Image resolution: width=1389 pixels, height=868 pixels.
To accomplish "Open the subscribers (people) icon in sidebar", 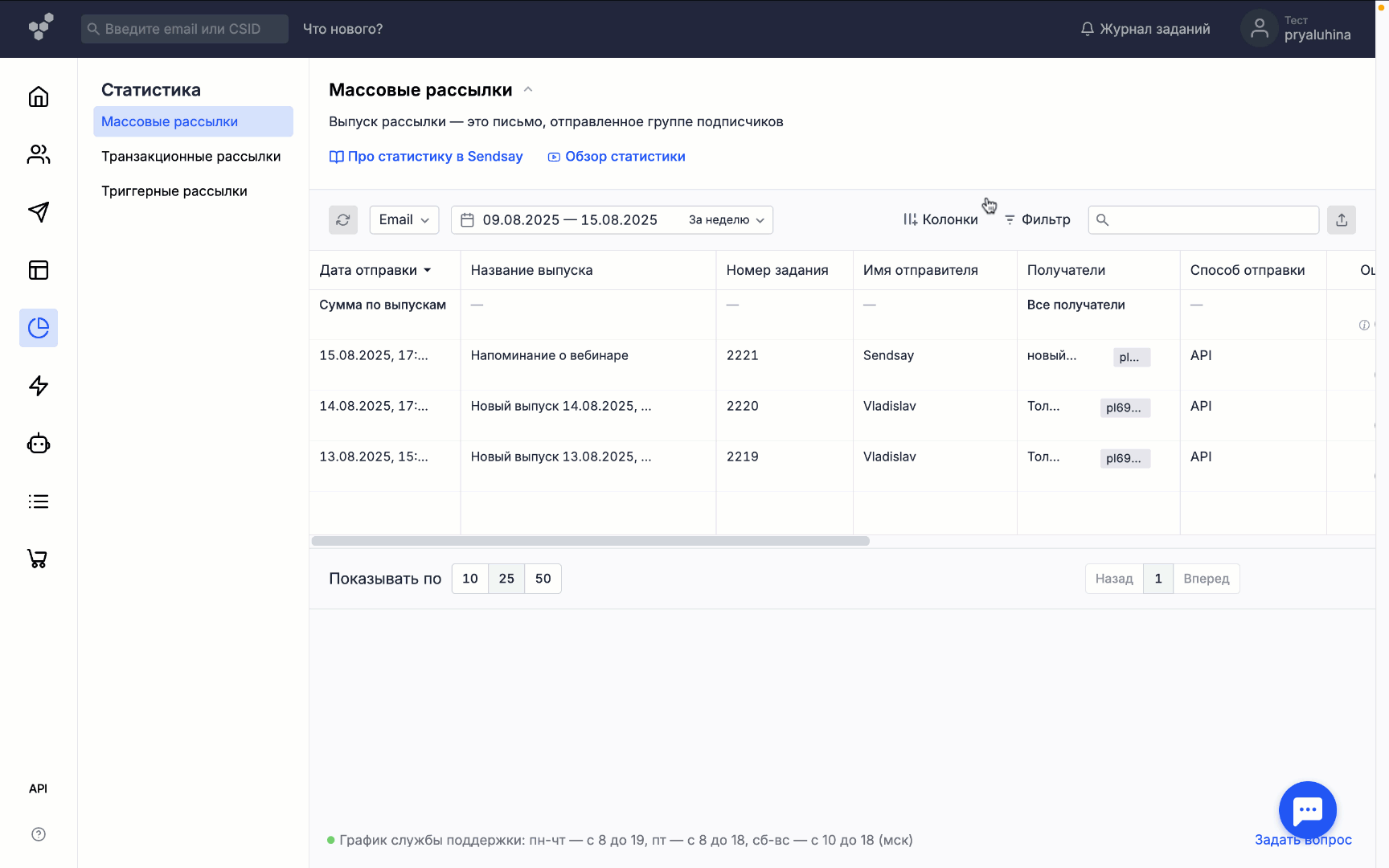I will click(x=39, y=154).
